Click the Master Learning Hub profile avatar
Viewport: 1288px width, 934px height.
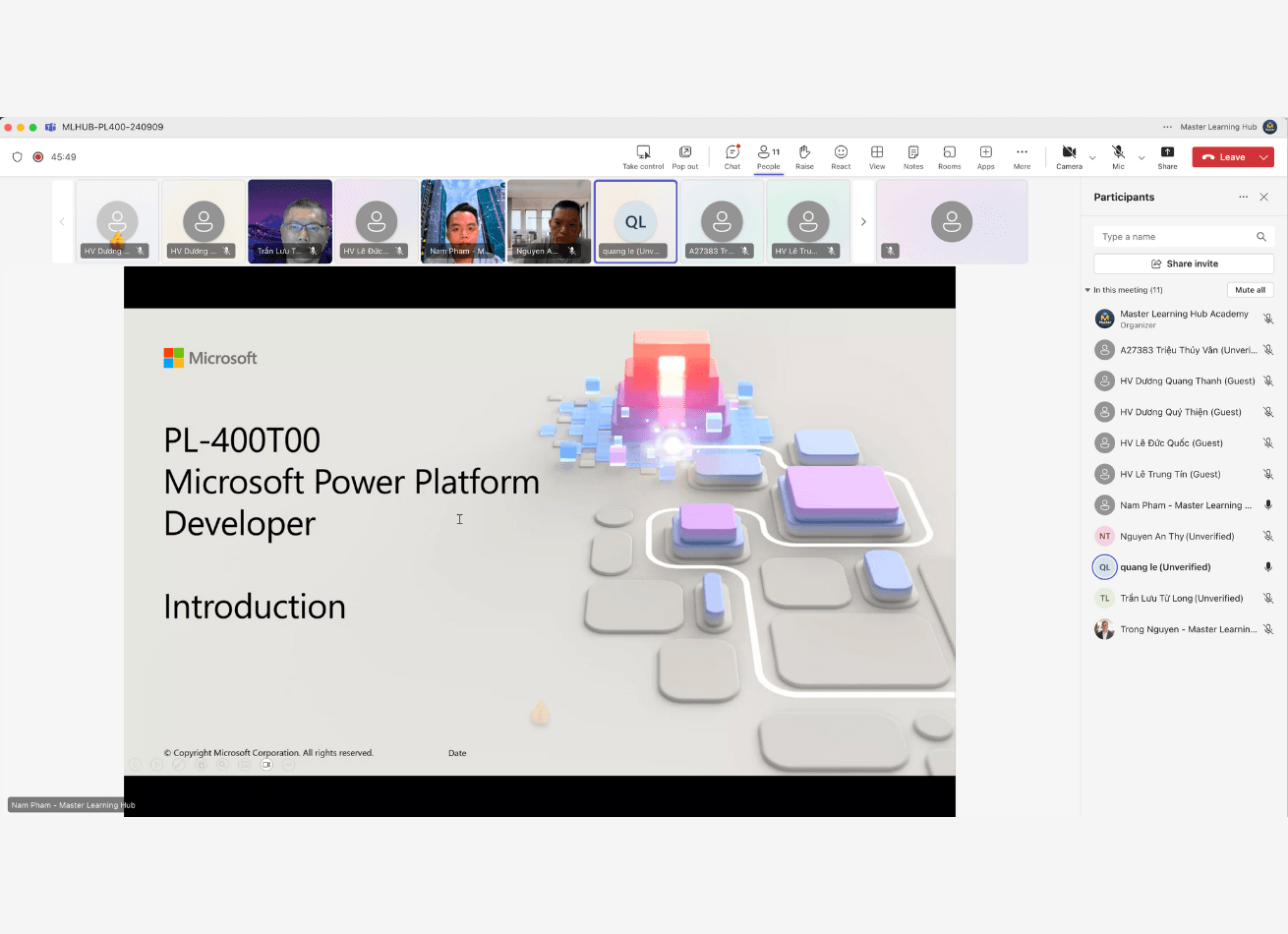click(1269, 127)
